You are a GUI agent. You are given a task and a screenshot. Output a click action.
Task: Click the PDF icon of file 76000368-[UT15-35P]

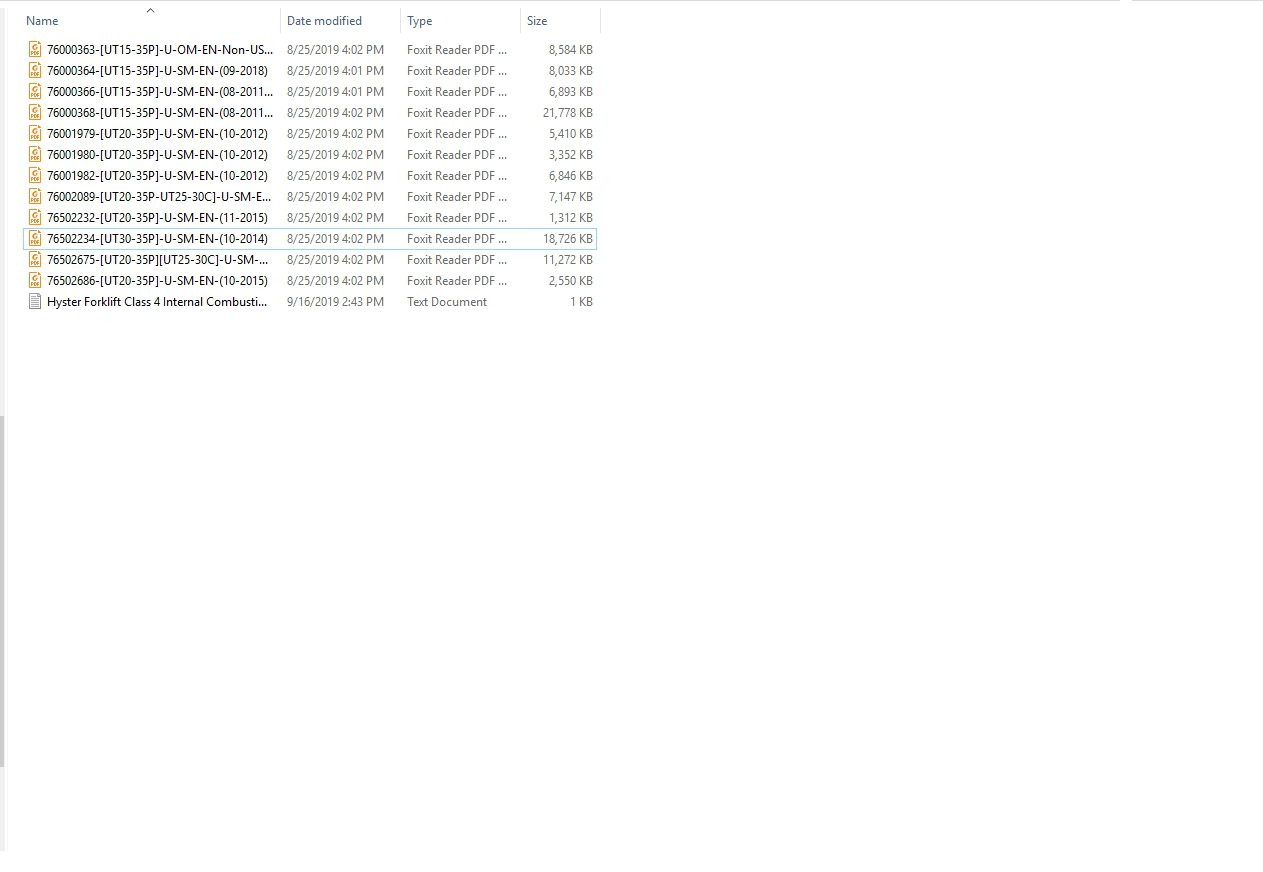tap(35, 112)
